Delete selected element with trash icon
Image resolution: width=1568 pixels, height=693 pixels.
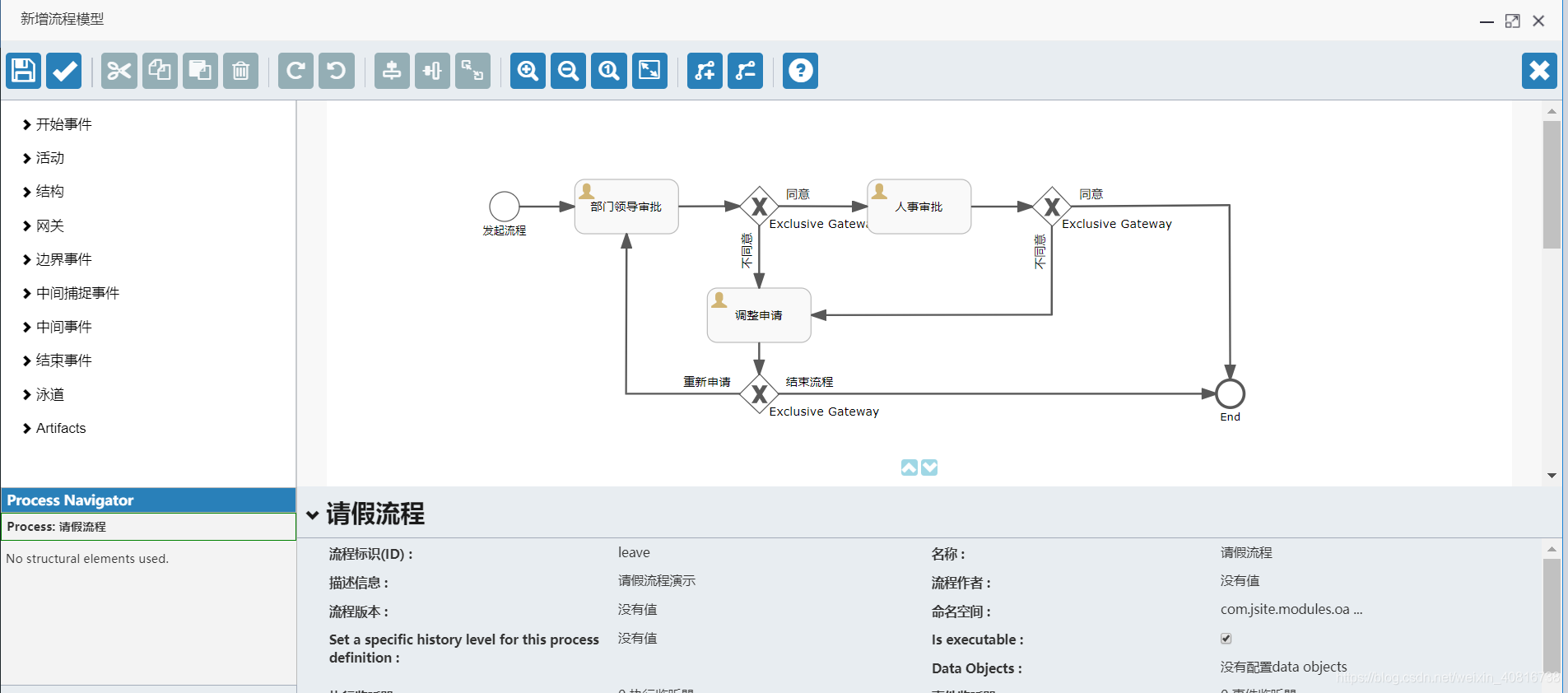pyautogui.click(x=240, y=71)
